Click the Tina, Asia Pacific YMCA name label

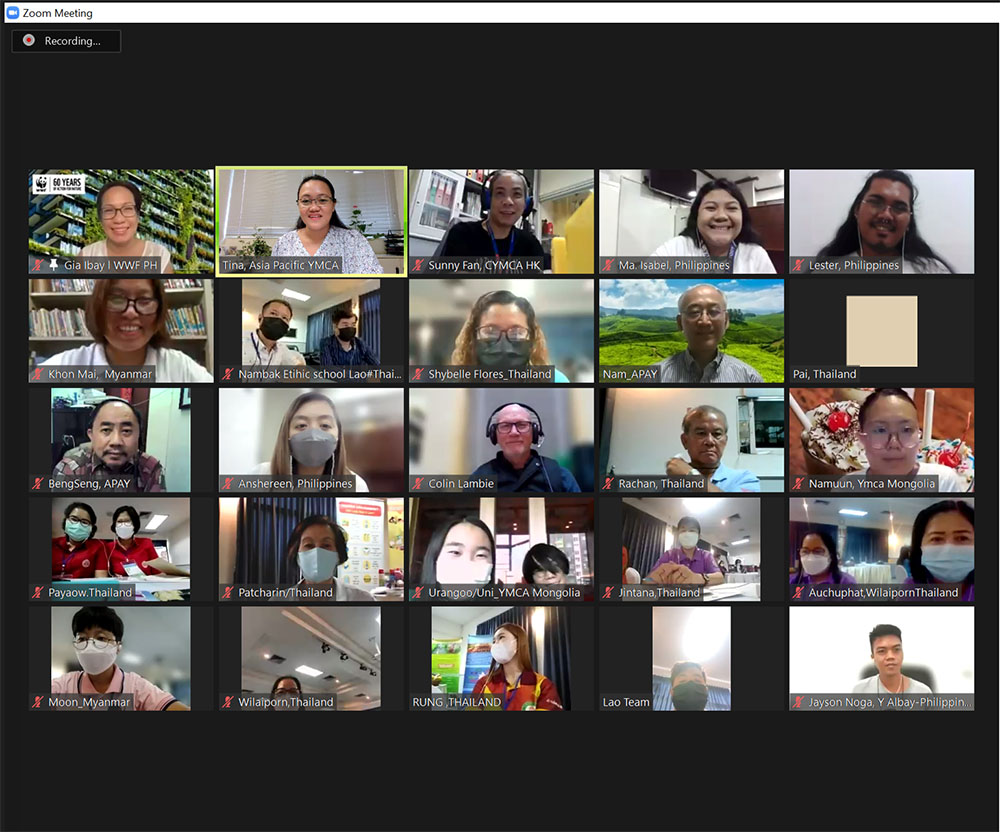point(281,265)
